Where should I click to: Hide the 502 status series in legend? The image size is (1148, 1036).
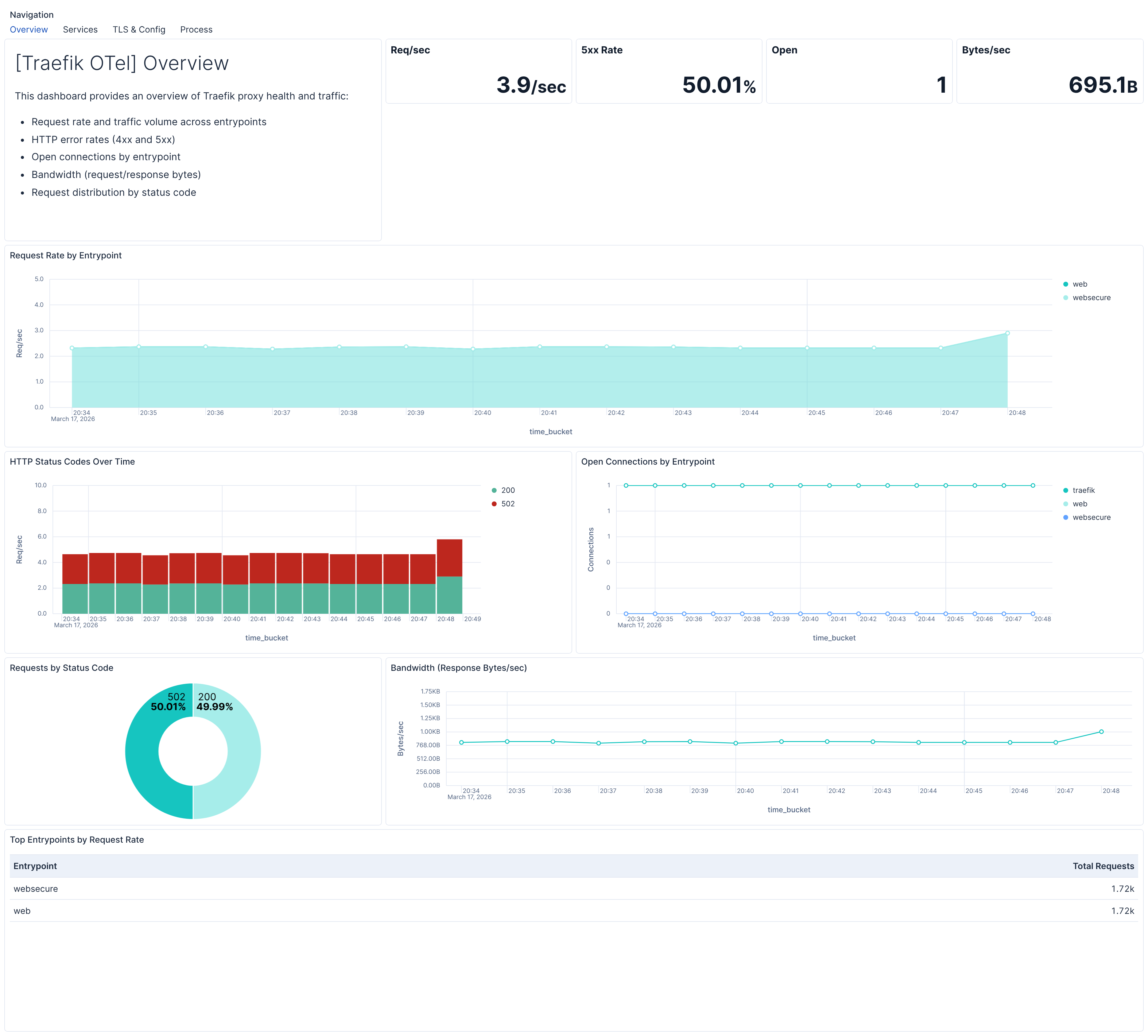coord(507,503)
